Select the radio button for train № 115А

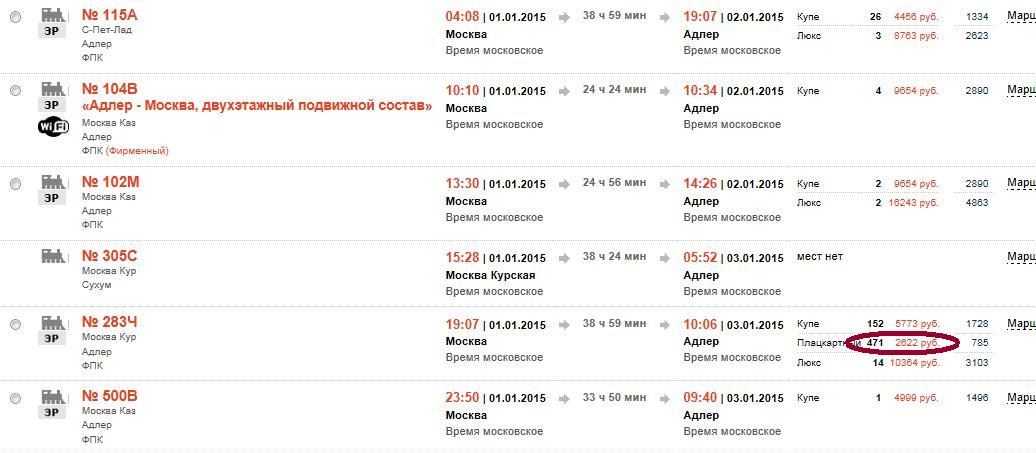coord(15,17)
